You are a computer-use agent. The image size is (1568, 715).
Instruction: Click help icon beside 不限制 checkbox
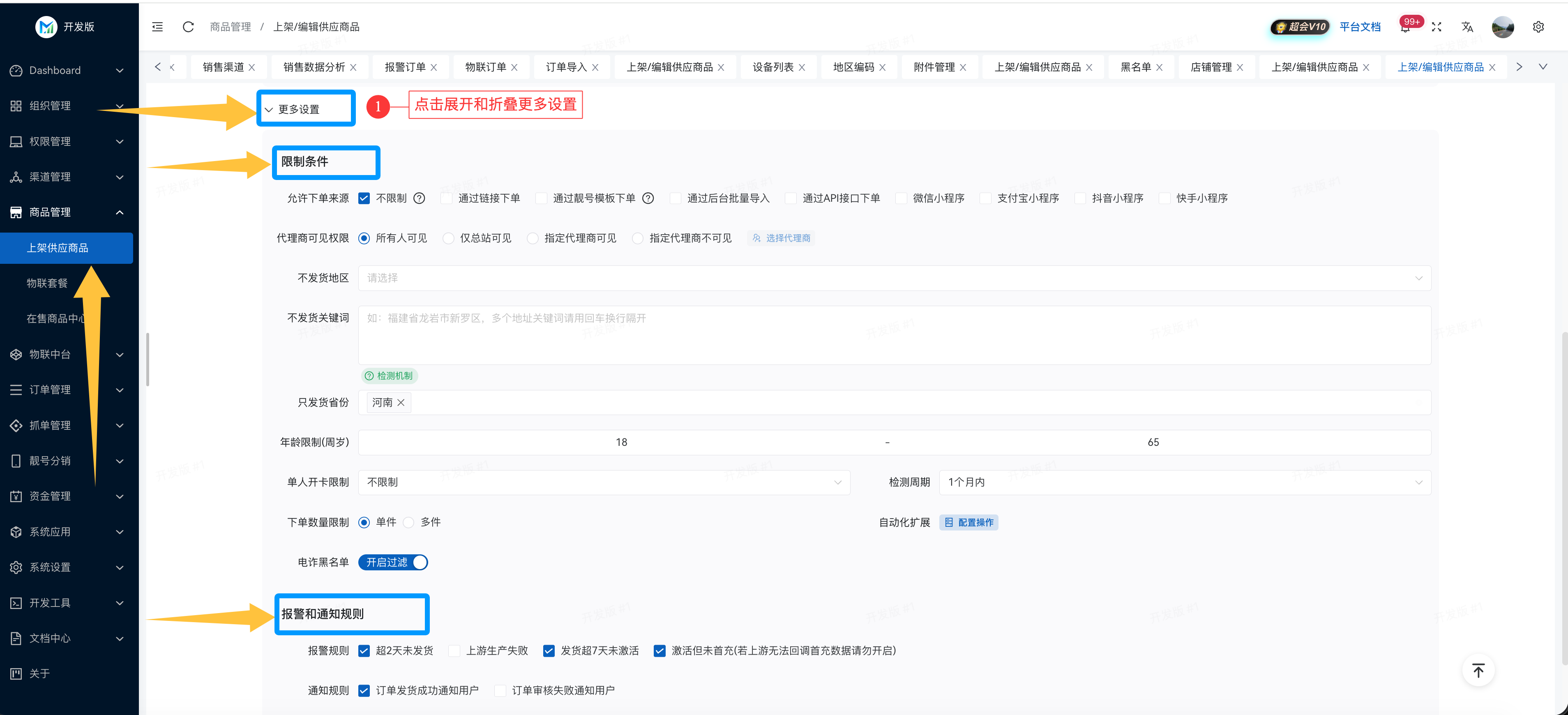tap(419, 198)
